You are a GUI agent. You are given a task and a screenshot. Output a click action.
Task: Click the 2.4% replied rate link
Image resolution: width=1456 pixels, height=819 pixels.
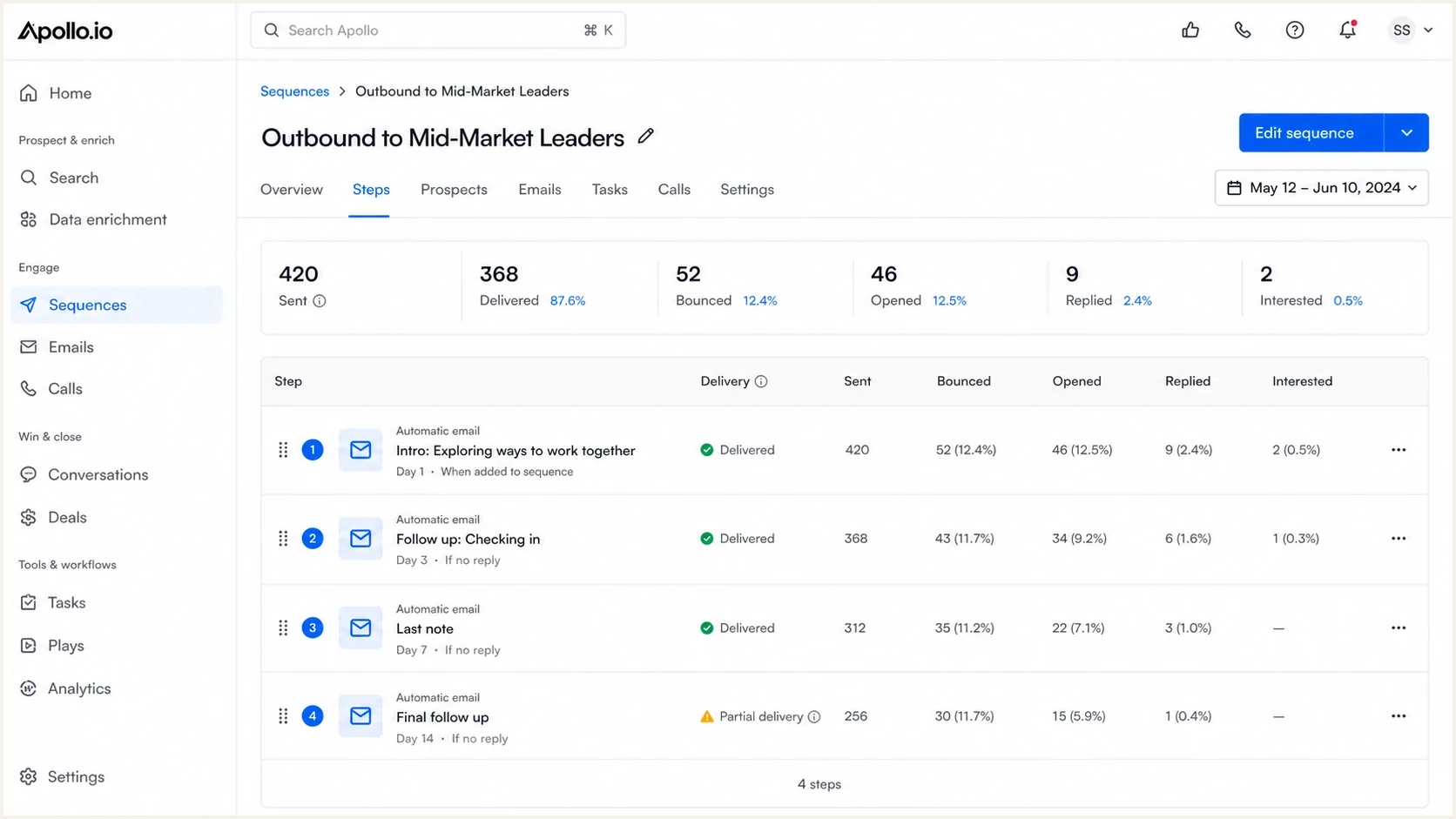(1137, 301)
